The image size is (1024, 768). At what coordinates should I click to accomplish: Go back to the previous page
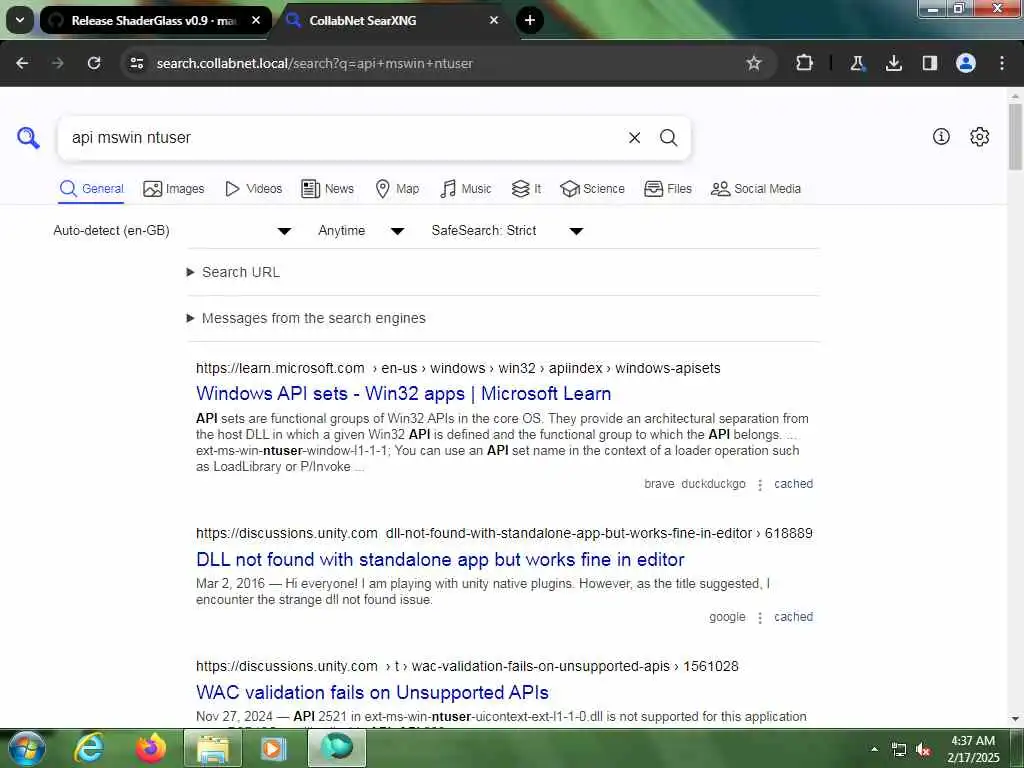click(x=22, y=63)
